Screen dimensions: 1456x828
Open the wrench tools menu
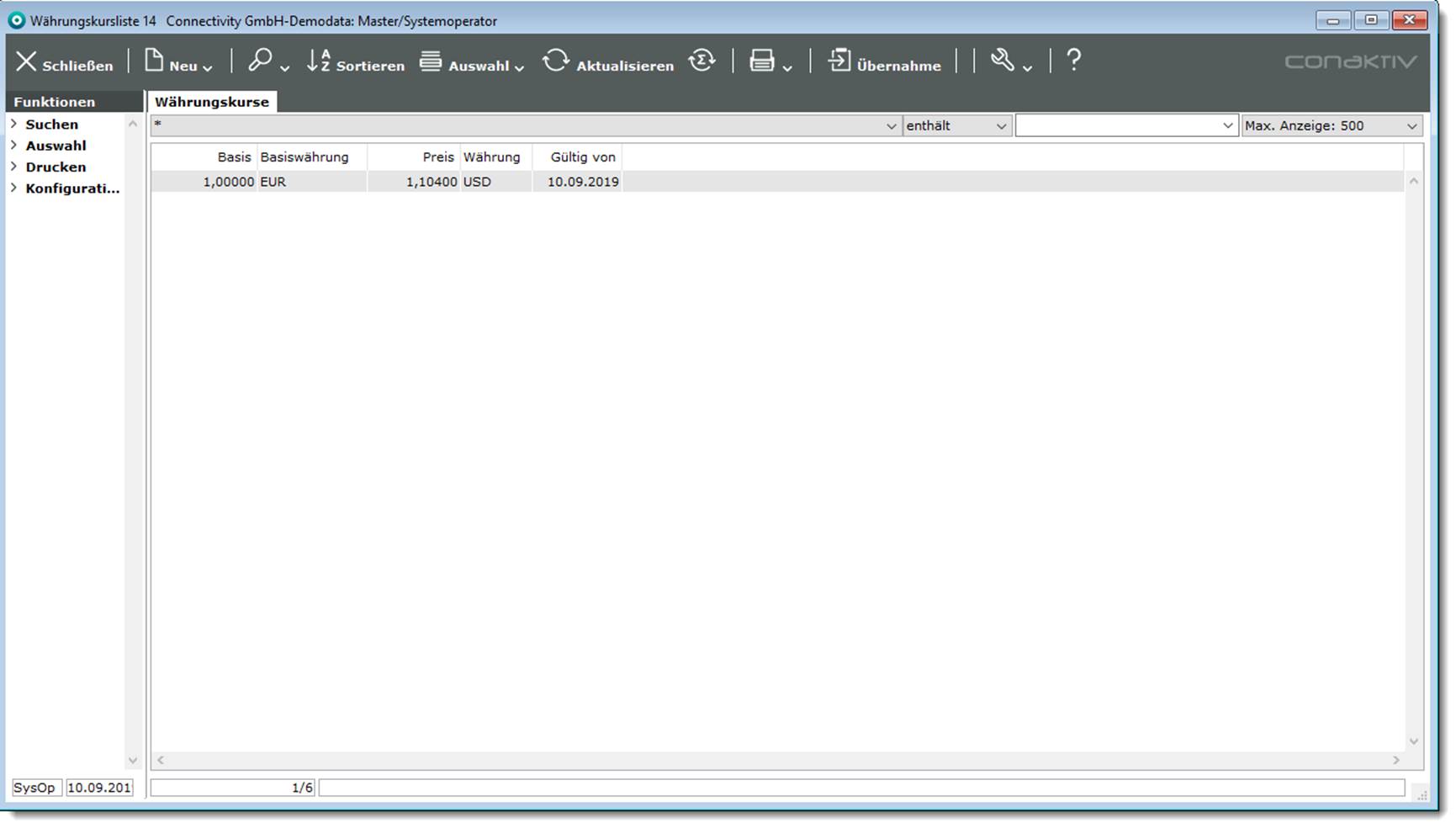point(1003,61)
